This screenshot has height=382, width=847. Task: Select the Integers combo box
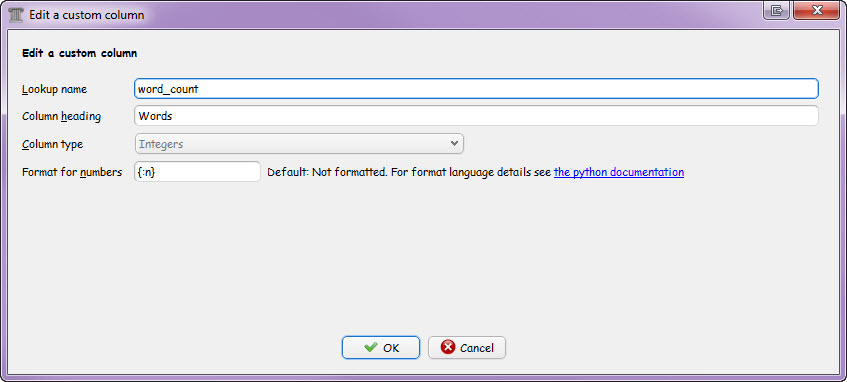[299, 144]
